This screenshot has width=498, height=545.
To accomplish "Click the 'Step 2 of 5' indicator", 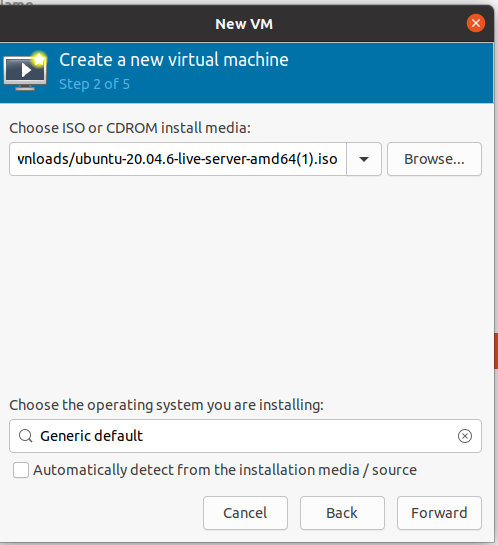I will 95,84.
